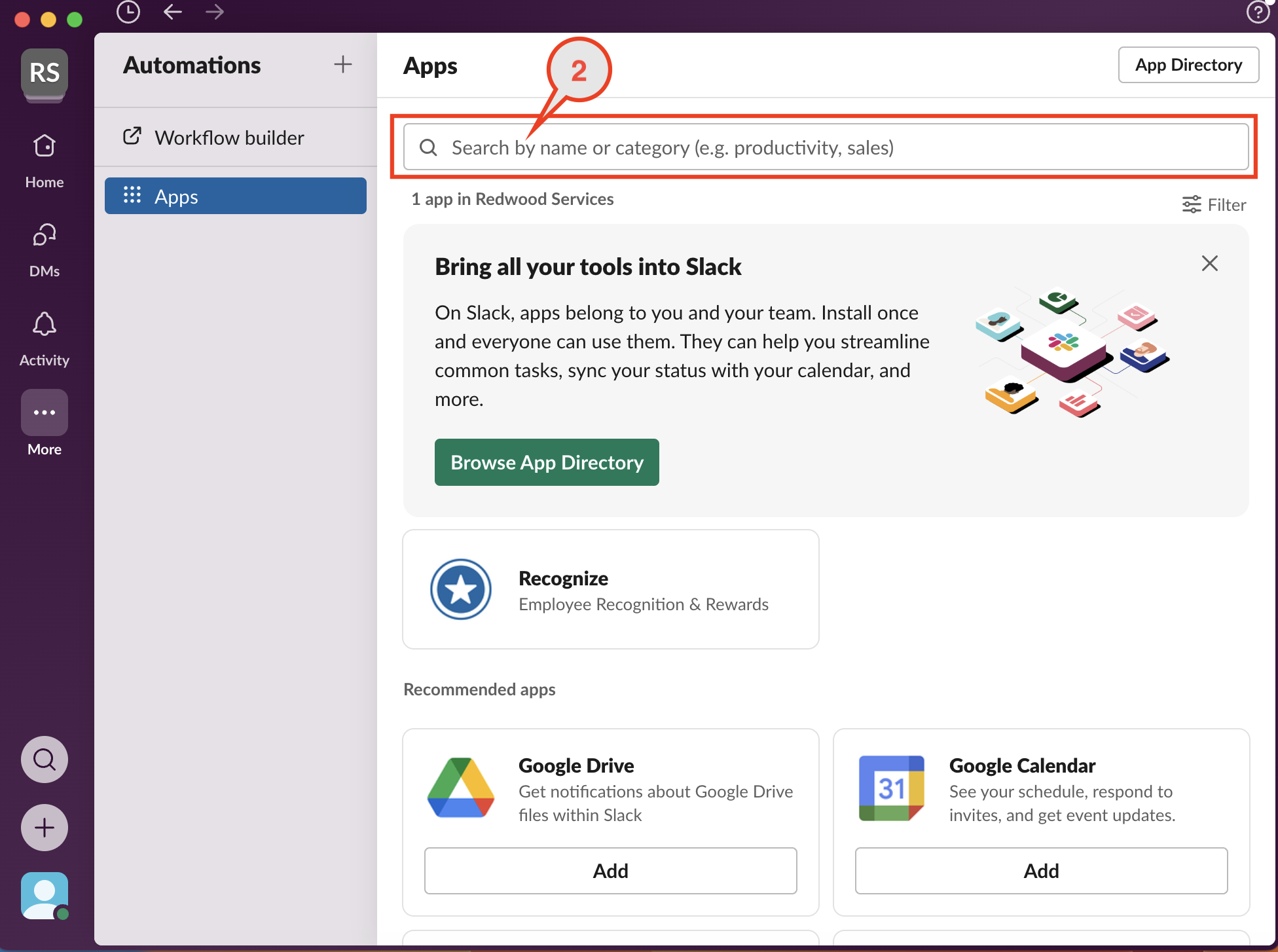Open the help question mark icon
1278x952 pixels.
[1258, 12]
